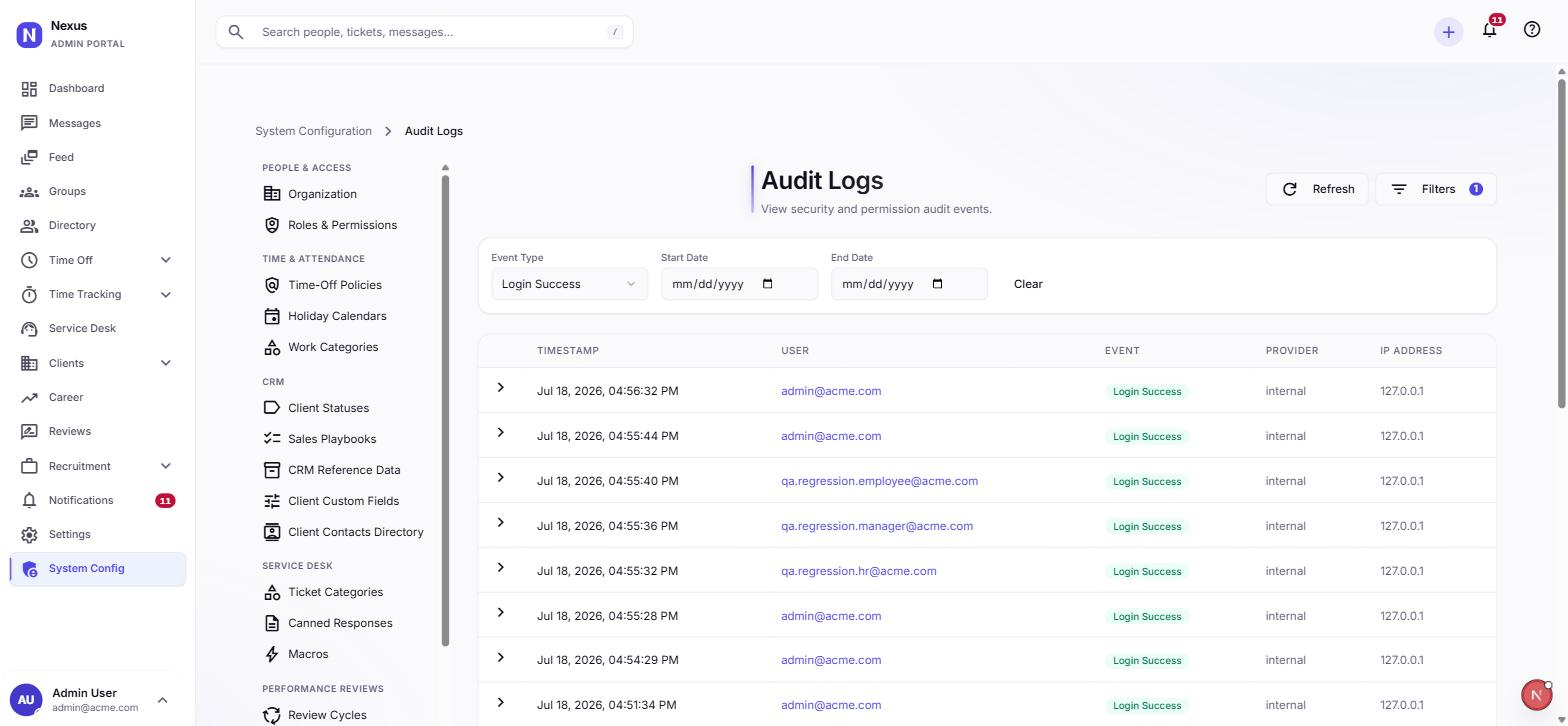This screenshot has width=1568, height=726.
Task: Open qa.regression.manager@acme.com user link
Action: click(x=877, y=526)
